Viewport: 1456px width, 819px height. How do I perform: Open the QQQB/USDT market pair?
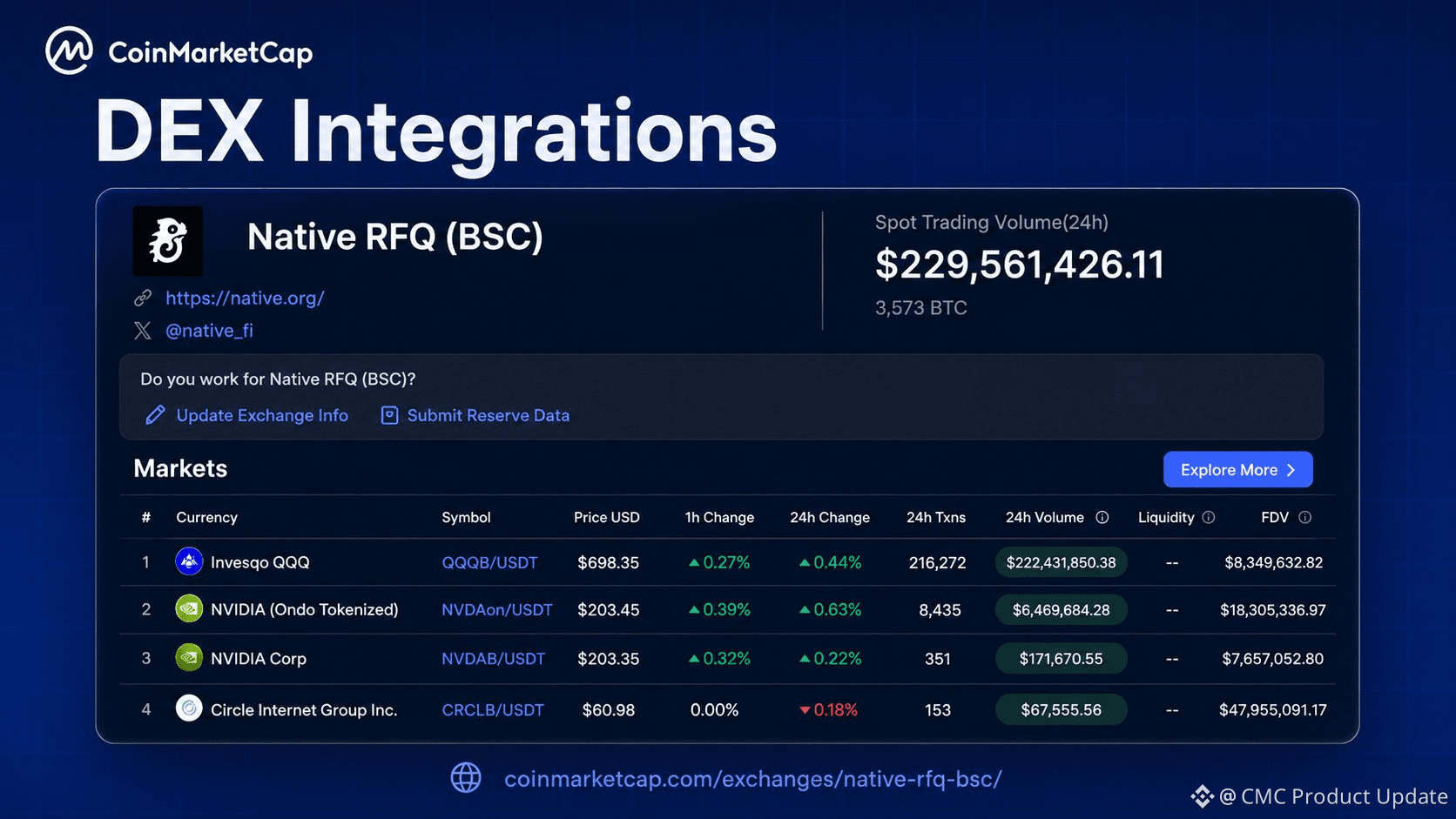tap(489, 562)
